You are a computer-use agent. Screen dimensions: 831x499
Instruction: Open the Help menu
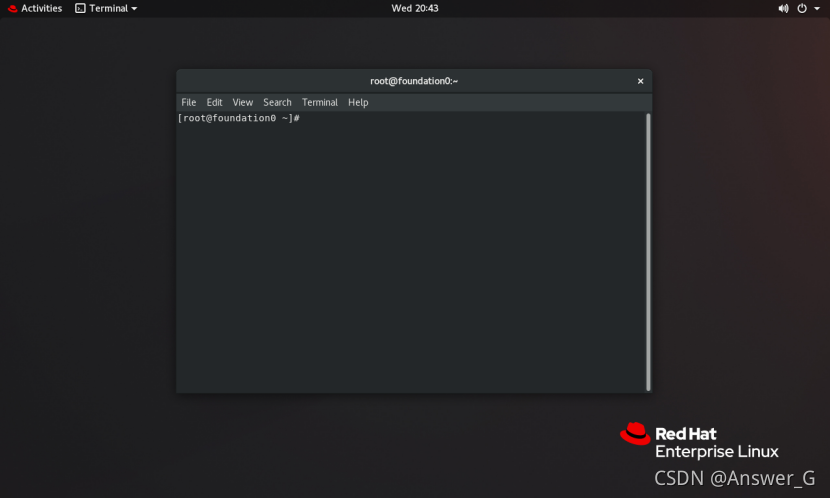pyautogui.click(x=358, y=102)
